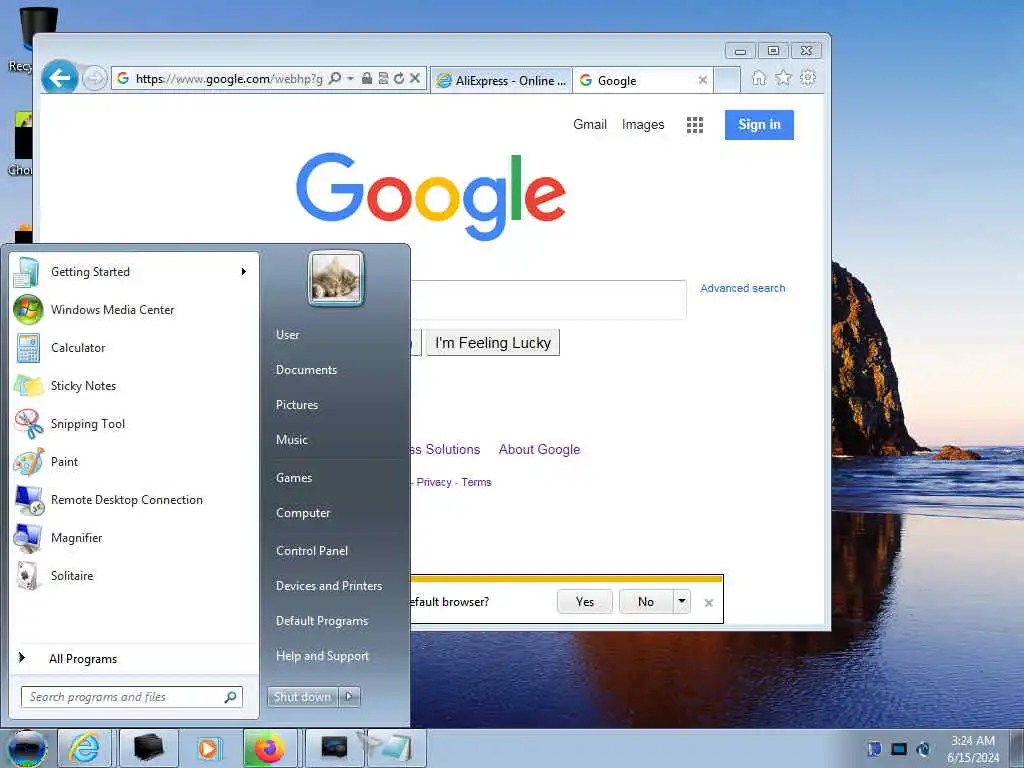The width and height of the screenshot is (1024, 768).
Task: Open Calculator from Start menu
Action: (134, 347)
